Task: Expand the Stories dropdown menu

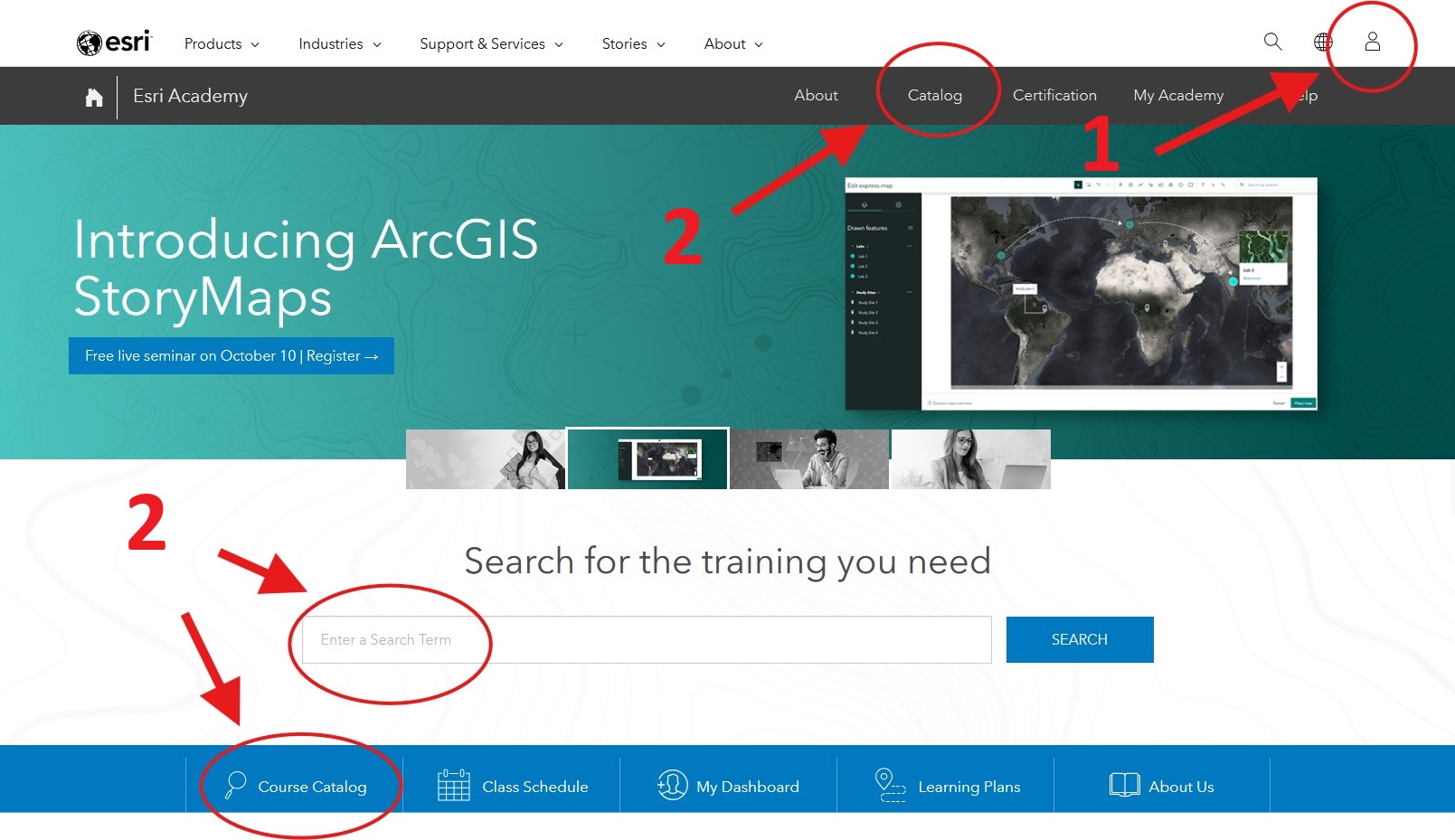Action: point(633,43)
